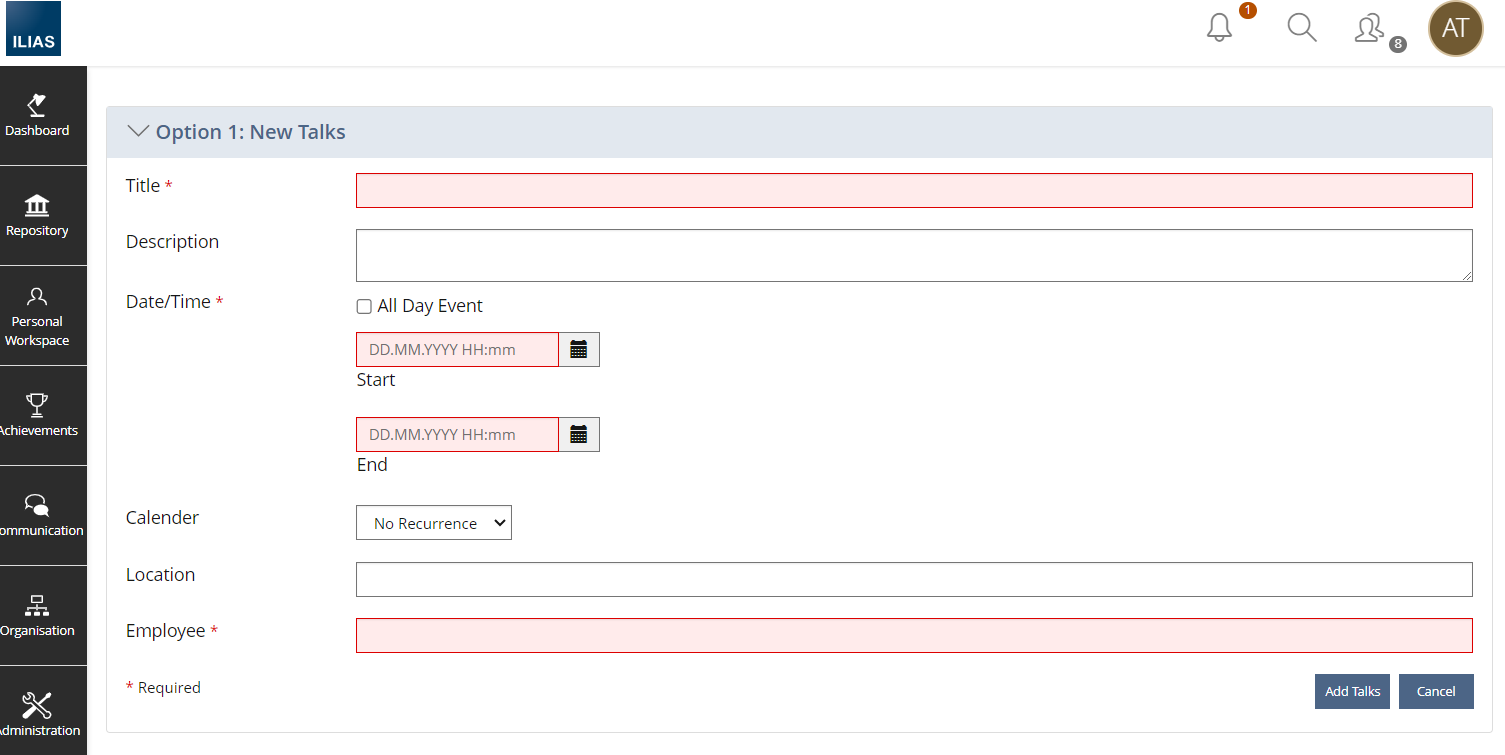Click the Title field label
This screenshot has width=1505, height=755.
[x=143, y=186]
